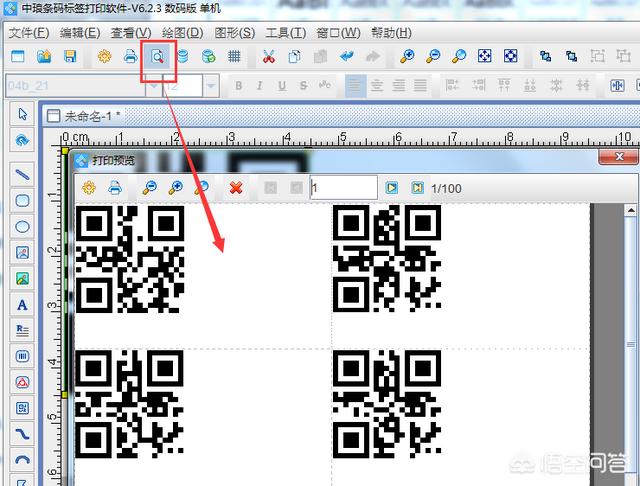Image resolution: width=640 pixels, height=486 pixels.
Task: Select the straight line drawing tool
Action: [x=22, y=172]
